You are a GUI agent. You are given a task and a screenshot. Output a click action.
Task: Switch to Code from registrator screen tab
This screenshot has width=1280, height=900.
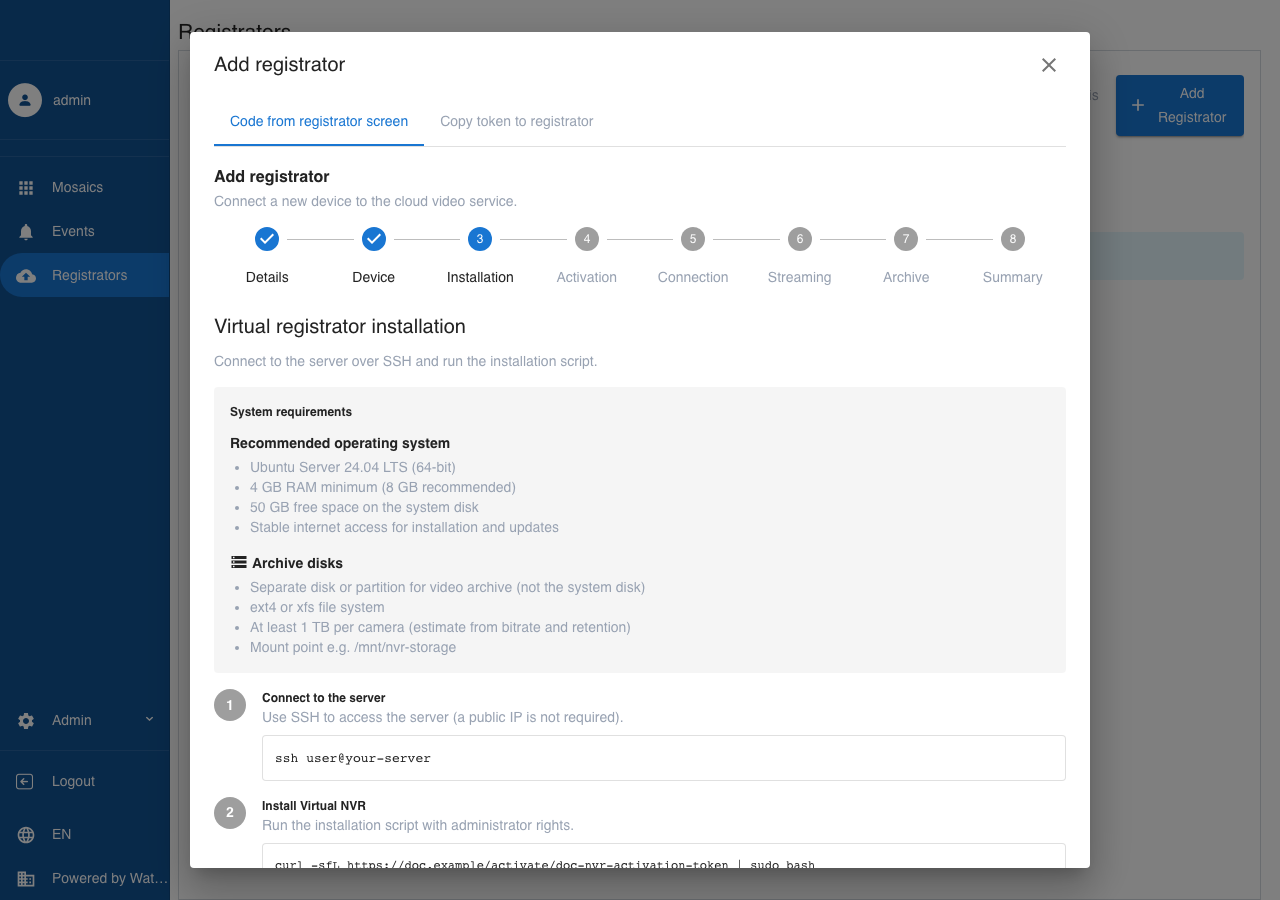point(319,121)
